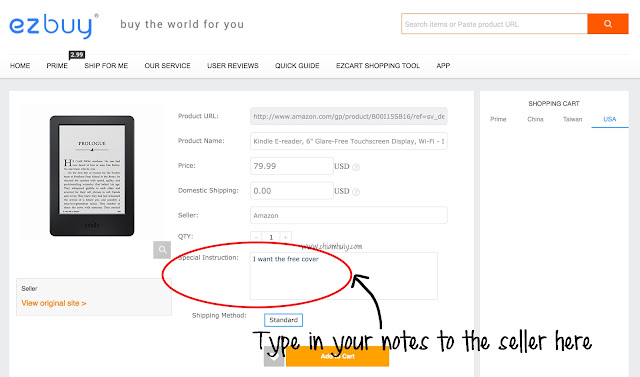
Task: Click the Product Name field
Action: point(349,141)
